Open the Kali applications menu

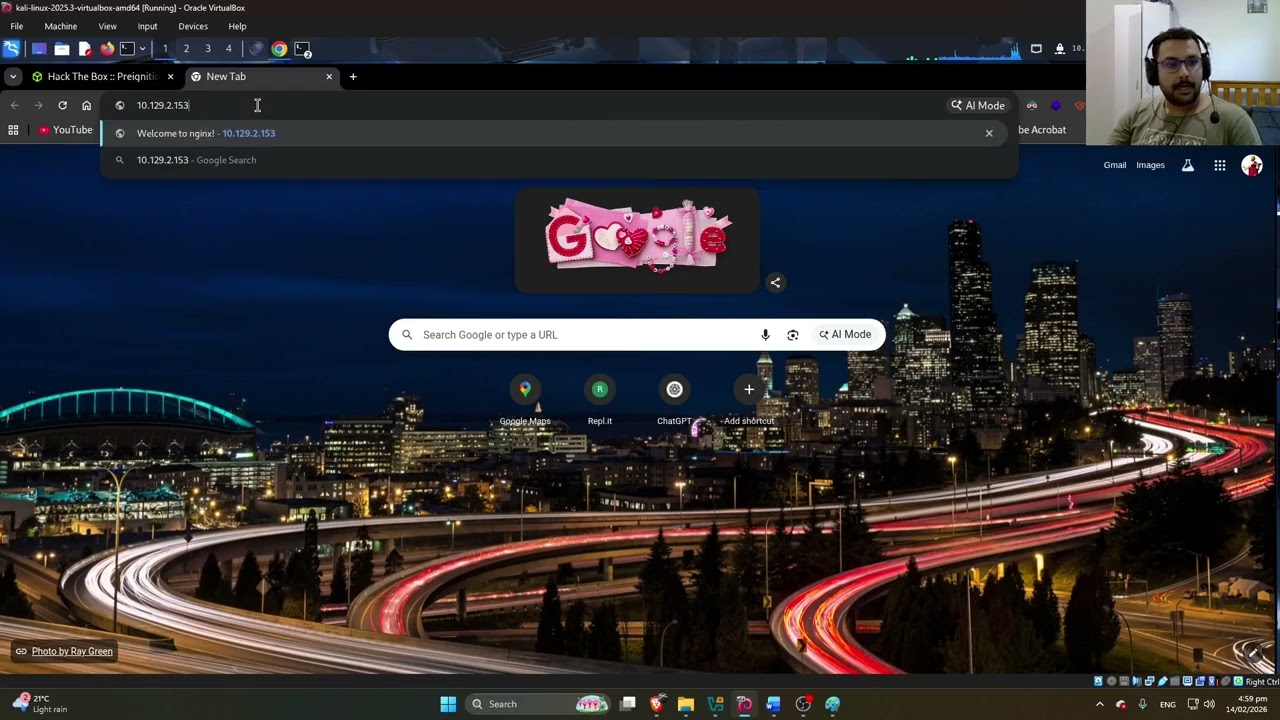point(12,48)
